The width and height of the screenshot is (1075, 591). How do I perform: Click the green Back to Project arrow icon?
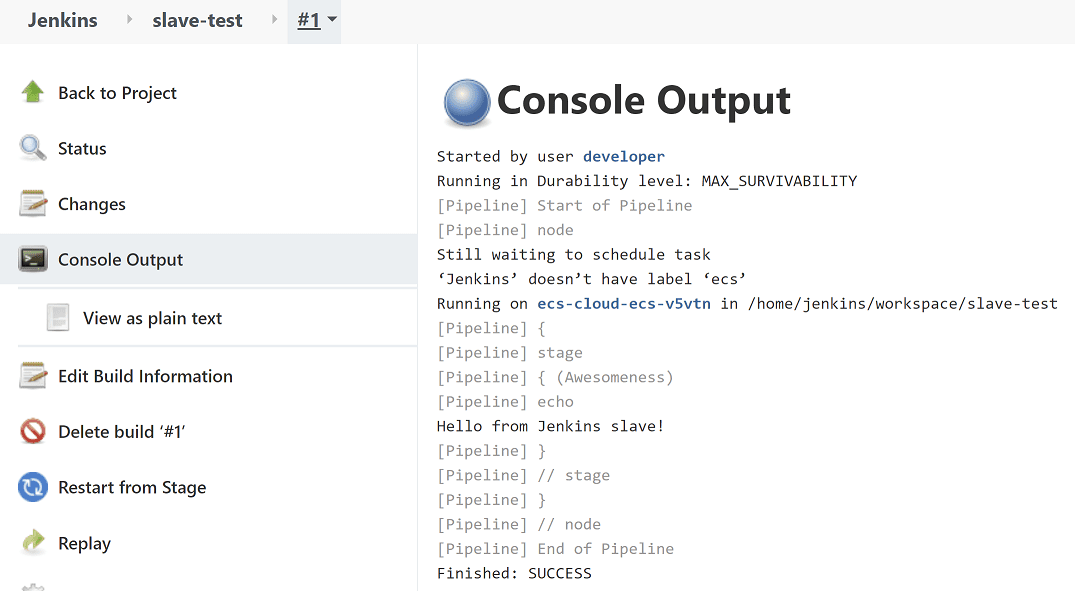[x=33, y=92]
